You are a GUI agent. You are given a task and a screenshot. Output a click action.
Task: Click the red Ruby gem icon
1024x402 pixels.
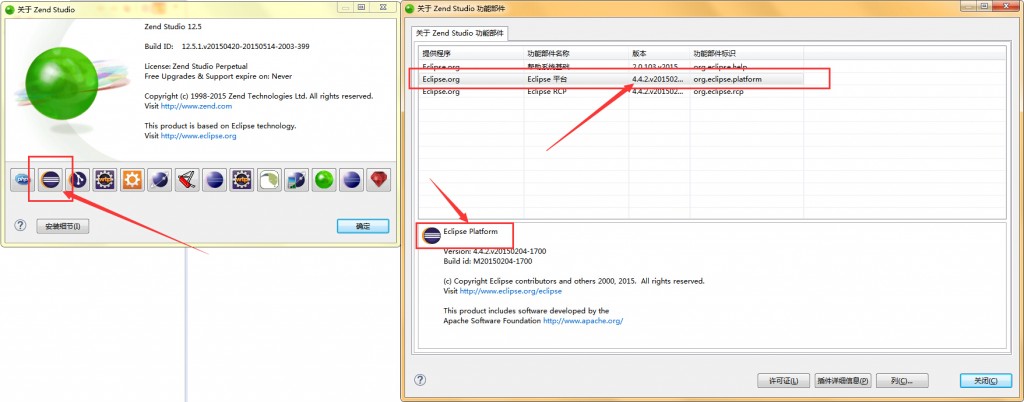(377, 180)
